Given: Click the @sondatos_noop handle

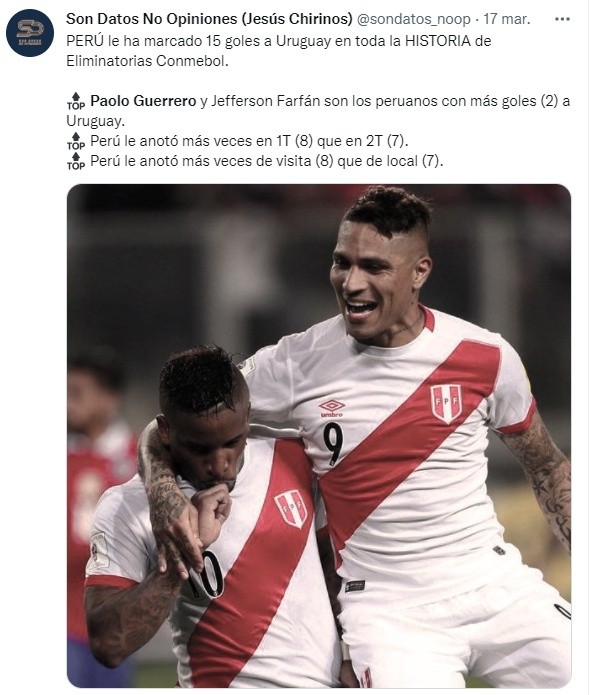Looking at the screenshot, I should [x=413, y=19].
